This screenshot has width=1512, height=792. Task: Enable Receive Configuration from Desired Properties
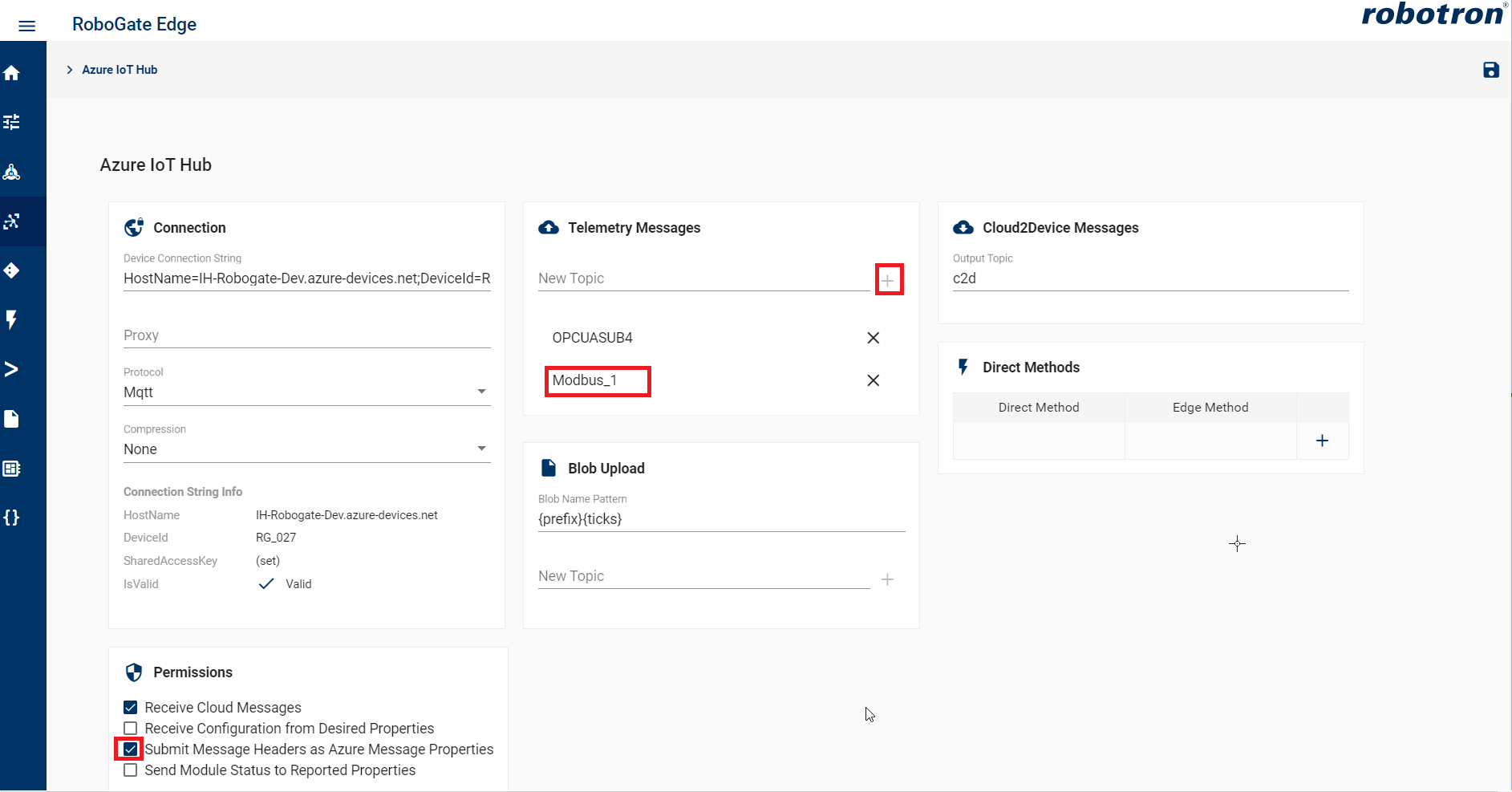[131, 729]
